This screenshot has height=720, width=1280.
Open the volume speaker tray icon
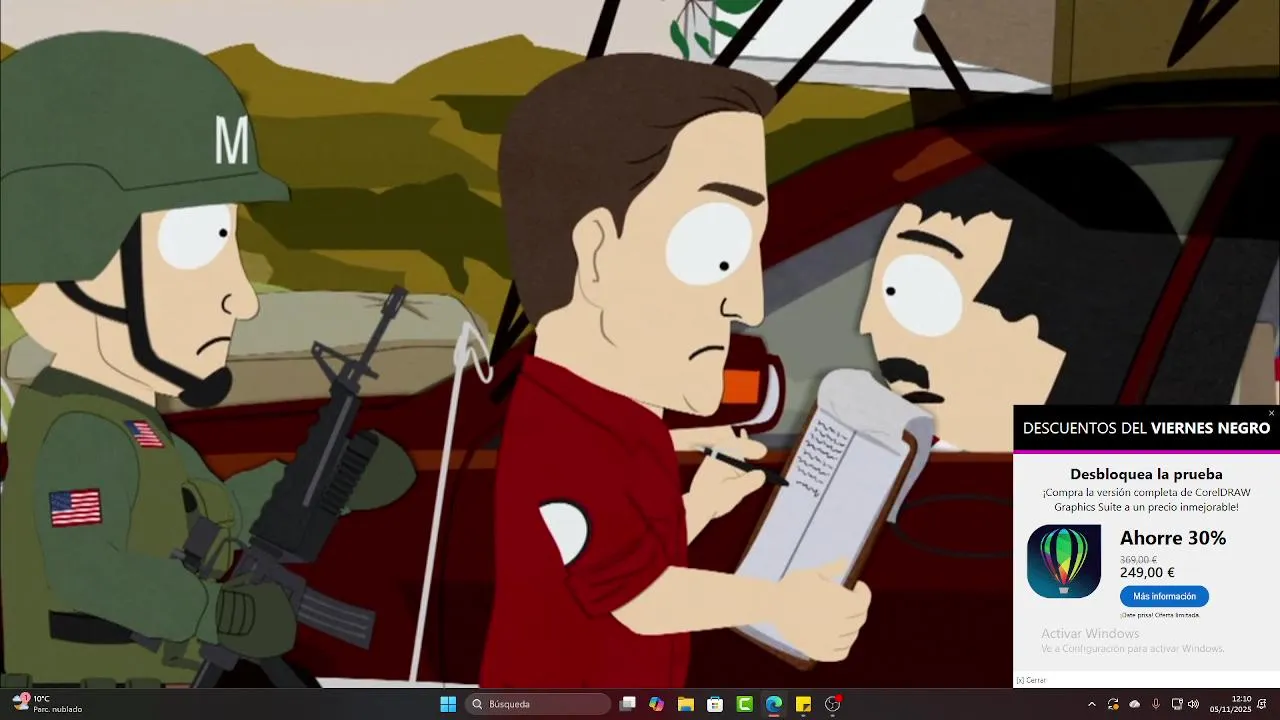tap(1193, 704)
